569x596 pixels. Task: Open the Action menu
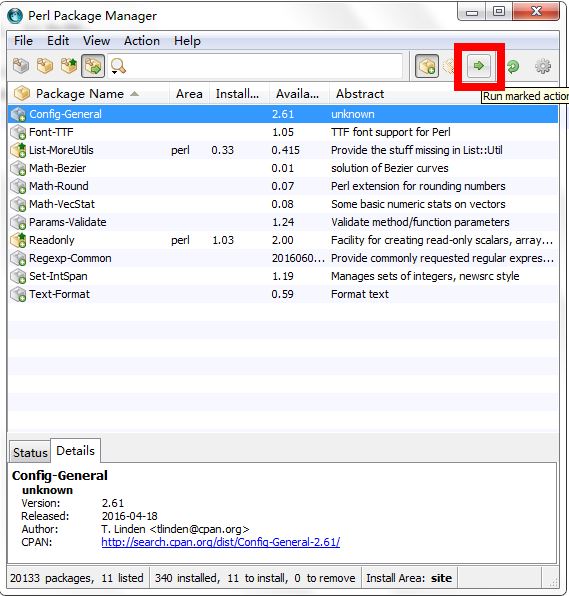142,41
